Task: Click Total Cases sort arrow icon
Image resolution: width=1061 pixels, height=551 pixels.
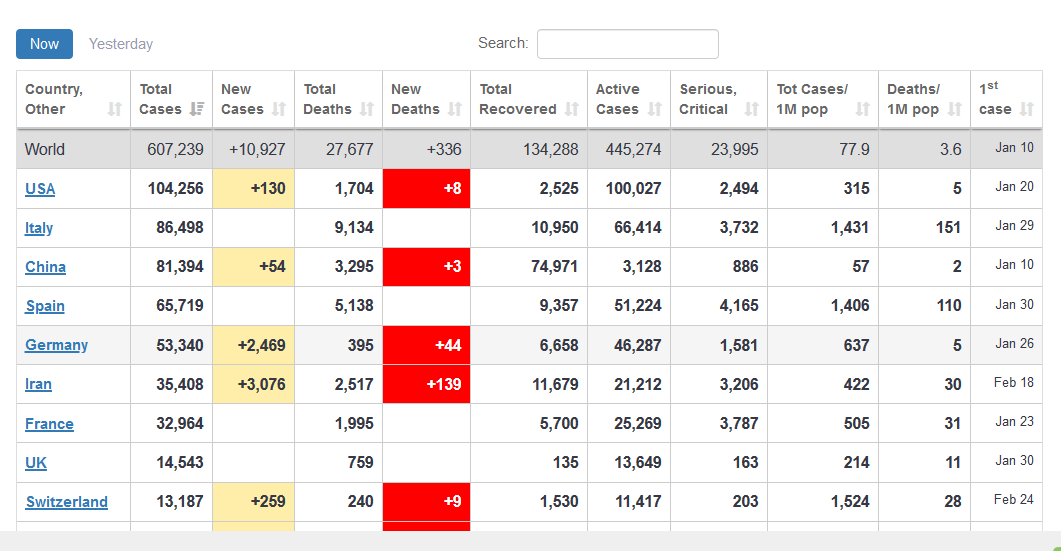Action: (x=197, y=109)
